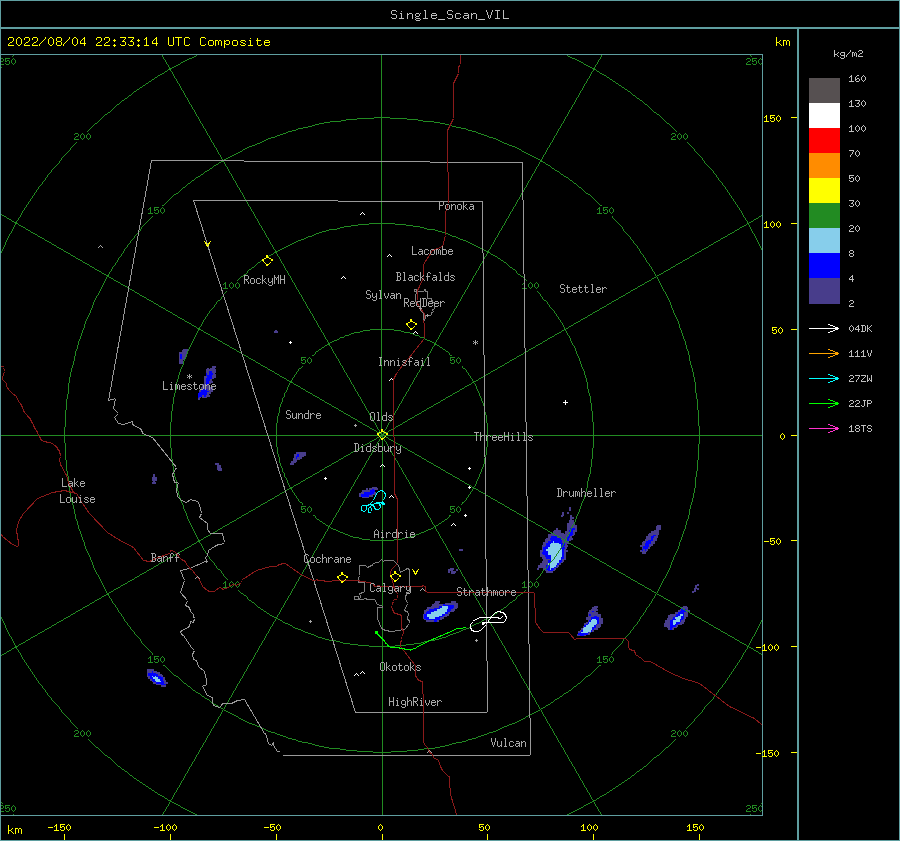The height and width of the screenshot is (841, 900).
Task: Select the purple 4 legend swatch
Action: [824, 290]
